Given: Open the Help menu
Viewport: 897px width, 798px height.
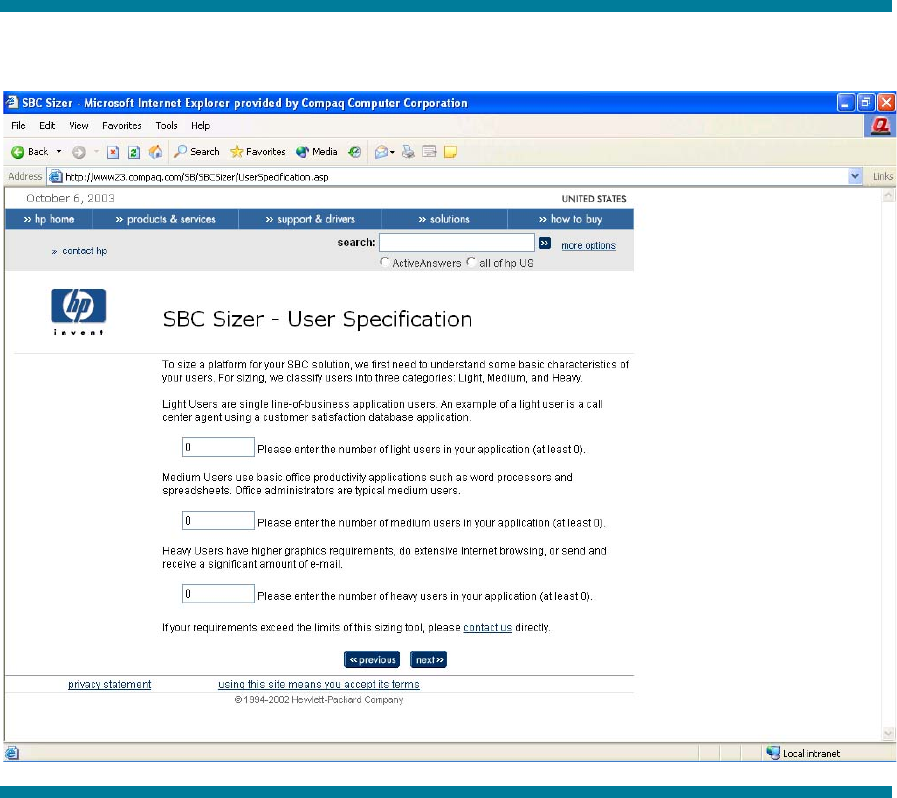Looking at the screenshot, I should pyautogui.click(x=200, y=125).
